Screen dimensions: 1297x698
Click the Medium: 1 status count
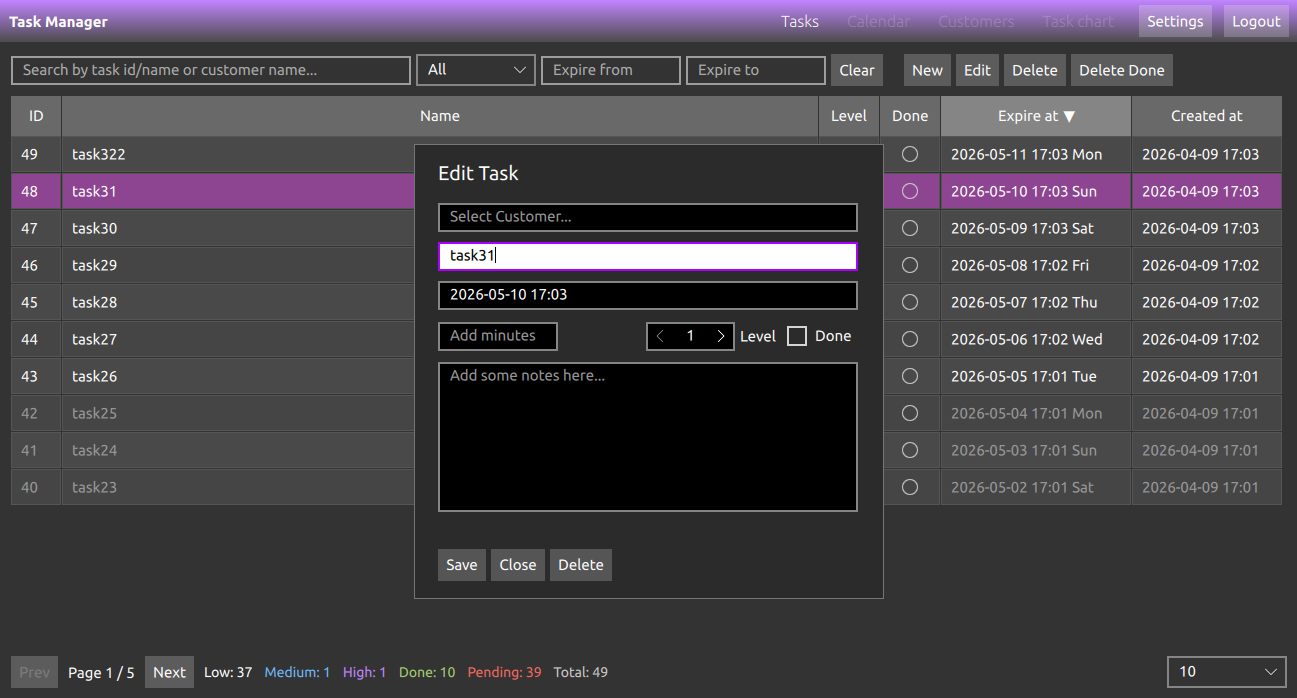[297, 672]
